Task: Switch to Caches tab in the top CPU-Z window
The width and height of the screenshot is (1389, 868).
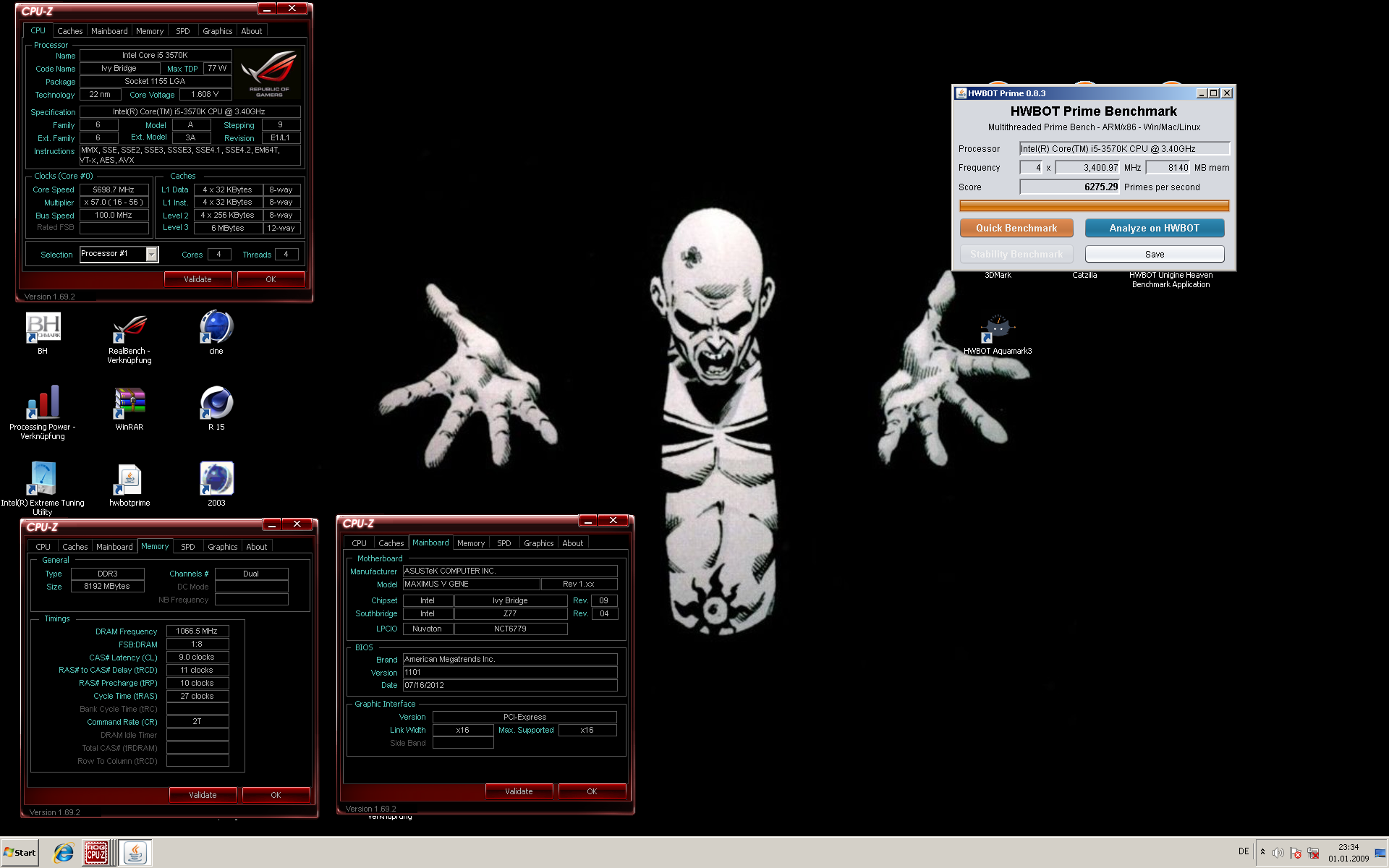Action: (70, 31)
